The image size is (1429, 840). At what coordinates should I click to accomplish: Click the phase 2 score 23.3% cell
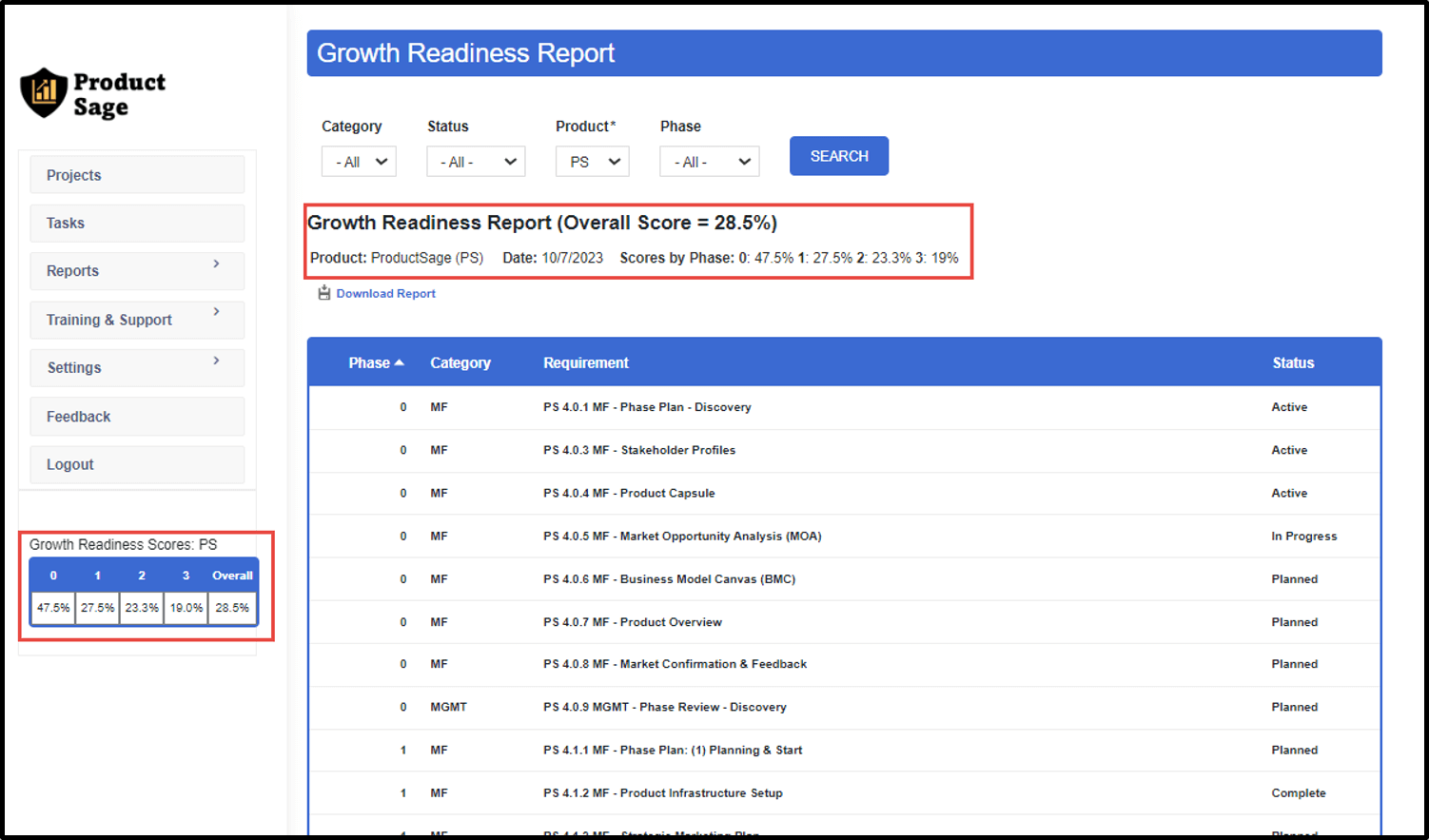142,608
